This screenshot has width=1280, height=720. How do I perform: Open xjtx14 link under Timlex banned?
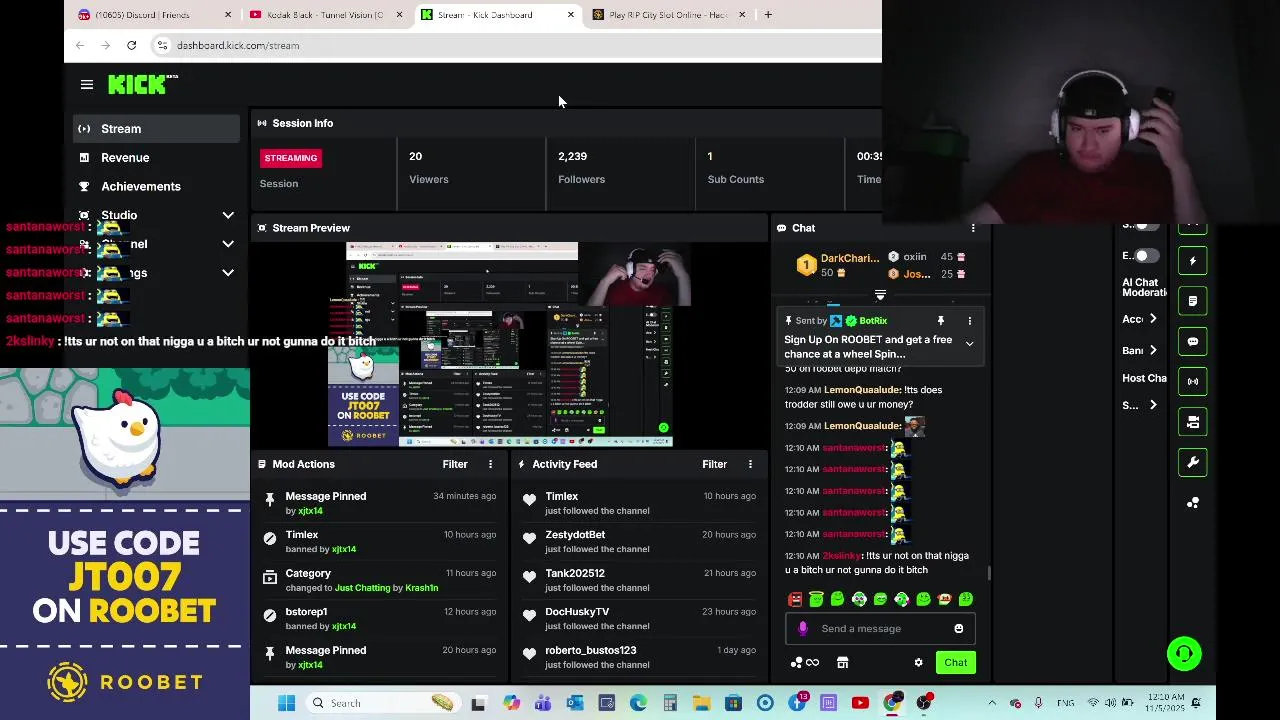tap(343, 549)
